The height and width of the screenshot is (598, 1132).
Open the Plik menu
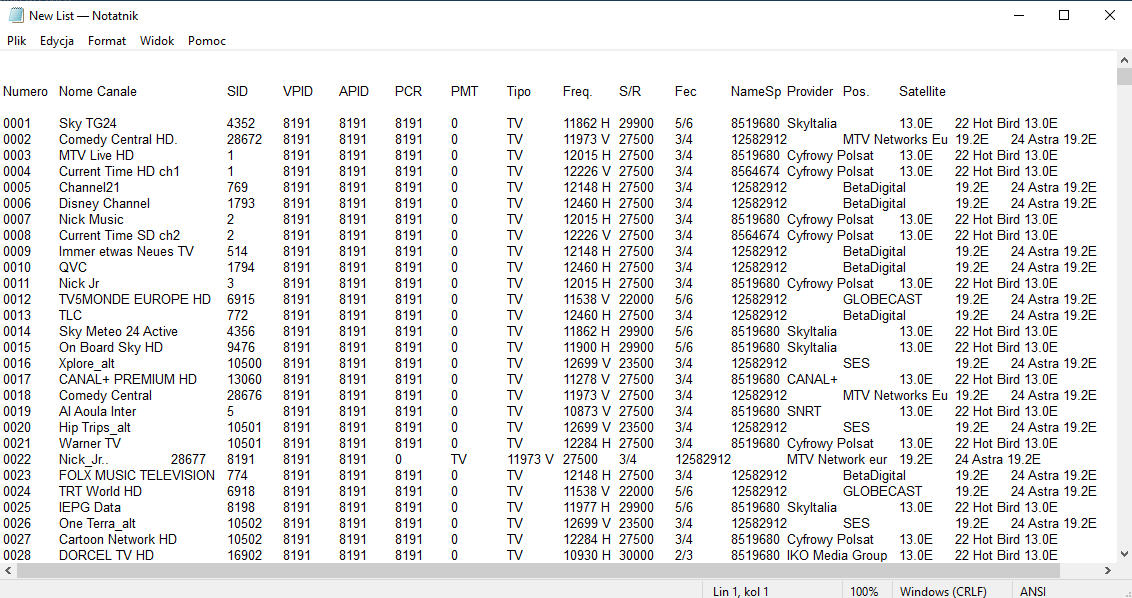[x=17, y=40]
